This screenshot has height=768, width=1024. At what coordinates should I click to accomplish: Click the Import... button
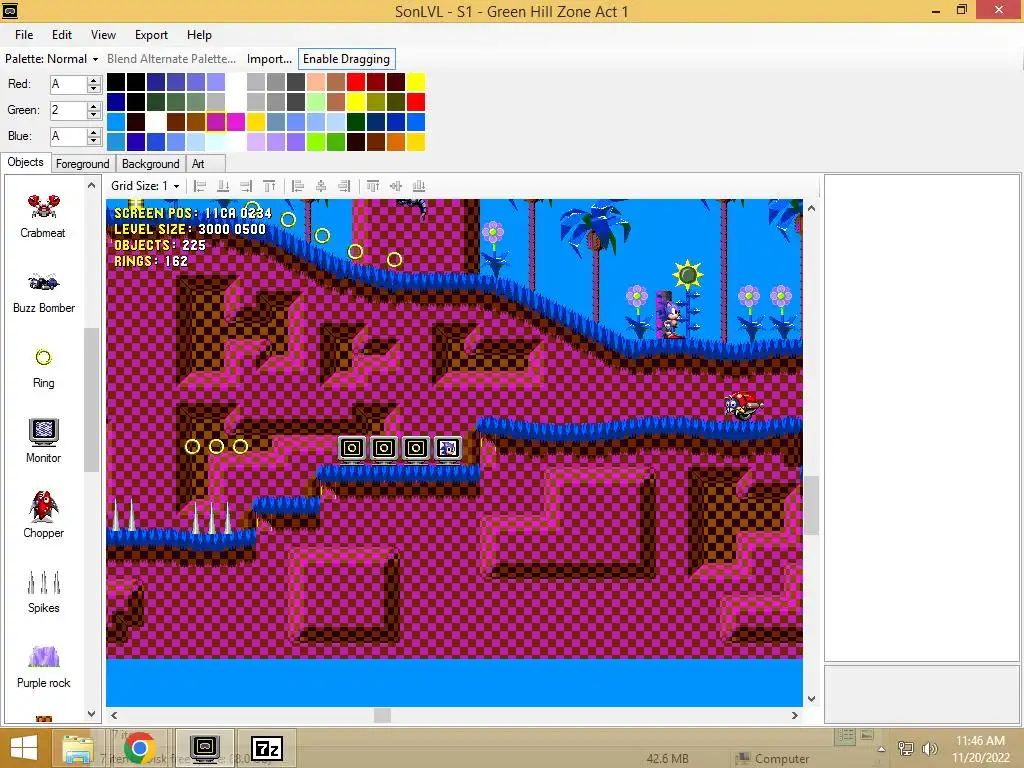pos(269,59)
